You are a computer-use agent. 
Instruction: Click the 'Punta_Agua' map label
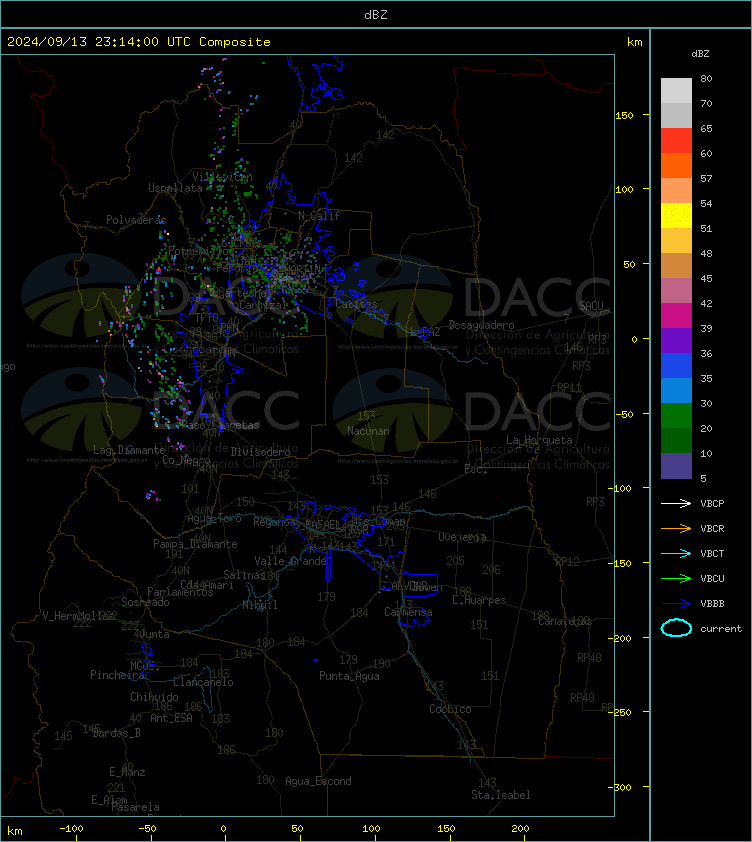(349, 676)
